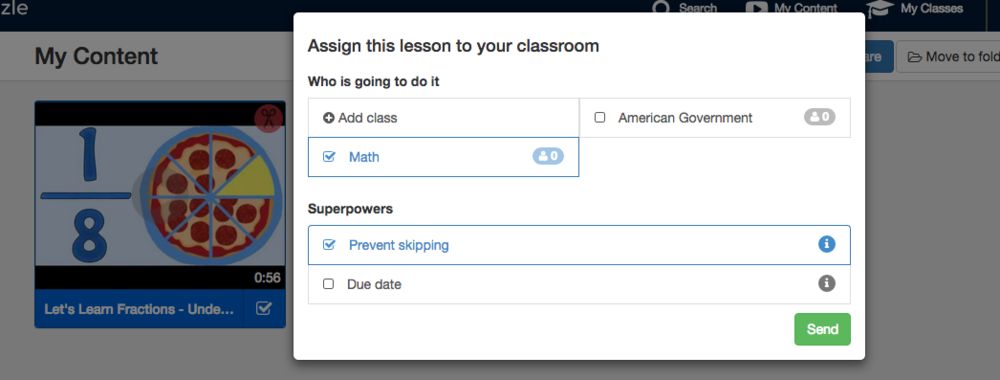Uncheck the Math class checkbox
The width and height of the screenshot is (1000, 380).
[329, 156]
